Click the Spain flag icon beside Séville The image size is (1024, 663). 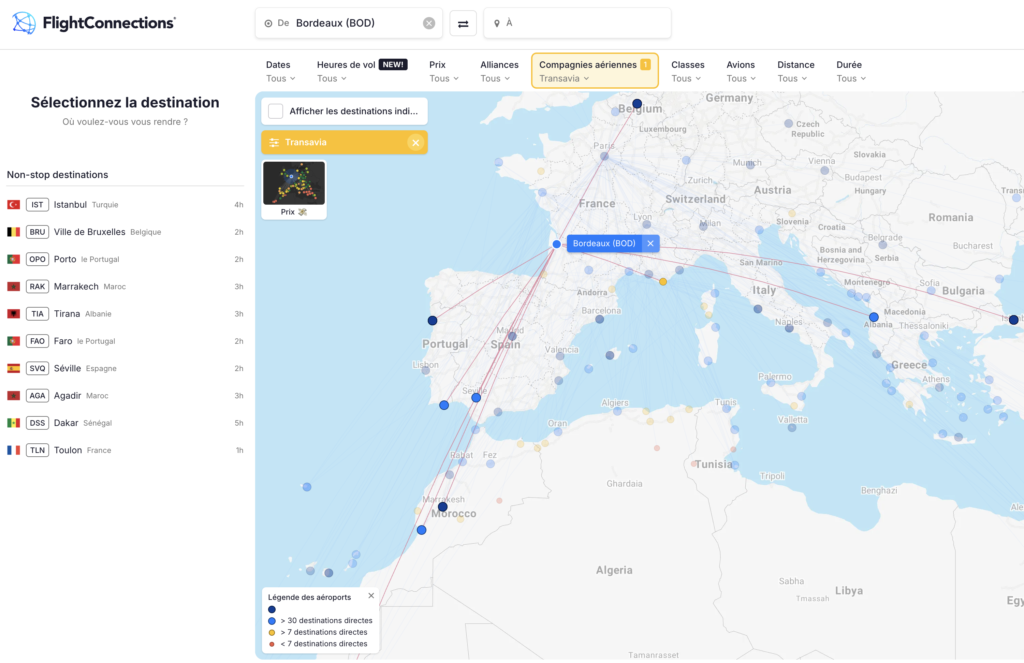coord(13,368)
